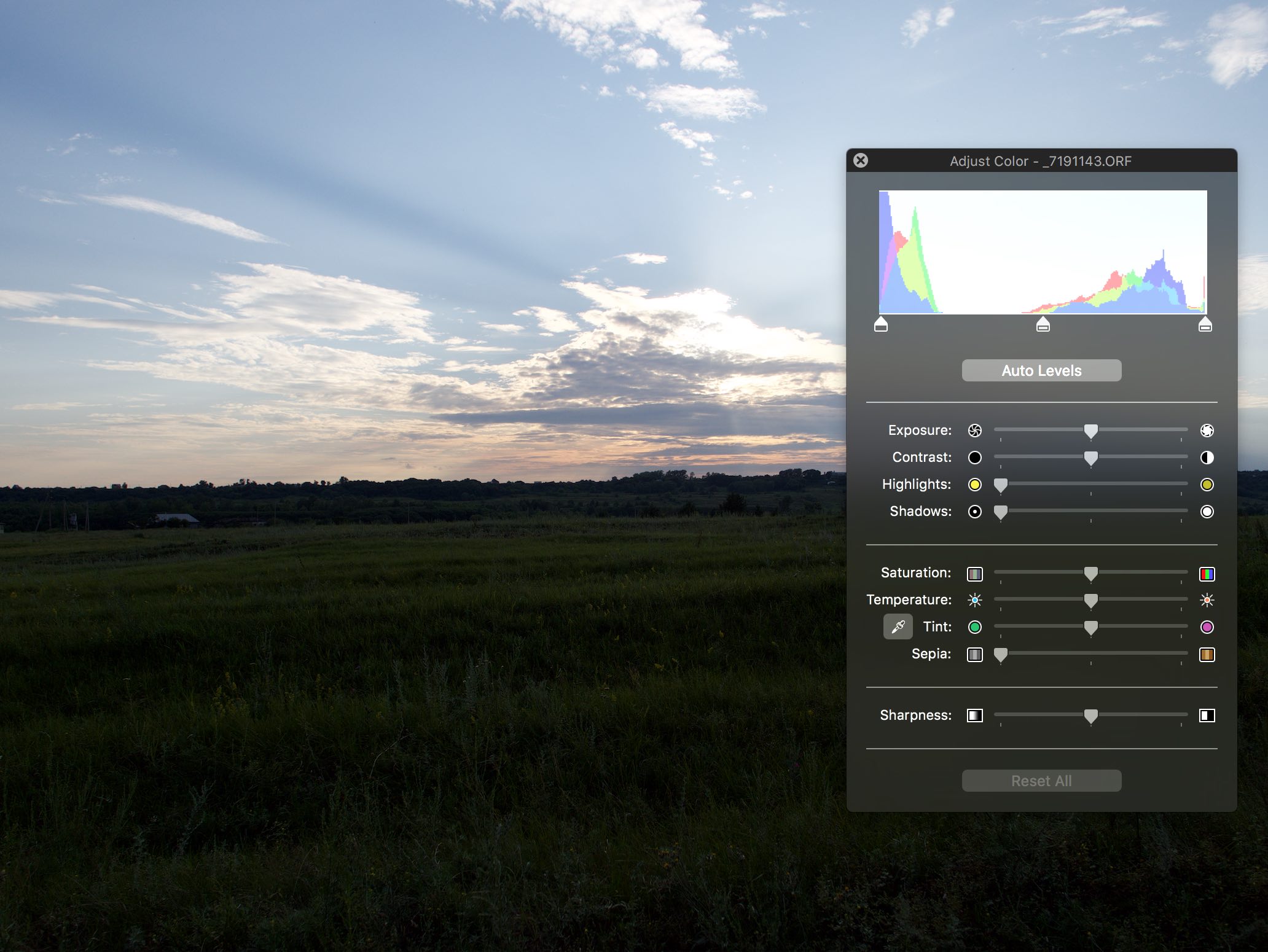This screenshot has height=952, width=1268.
Task: Click the Saturation slider thumb
Action: click(1090, 574)
